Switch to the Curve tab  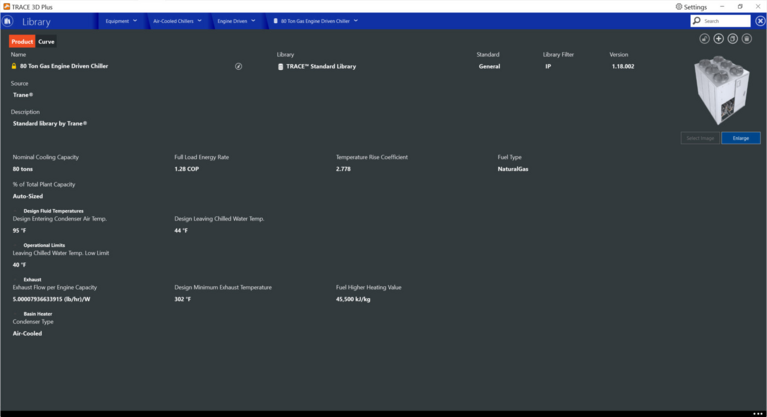(46, 42)
